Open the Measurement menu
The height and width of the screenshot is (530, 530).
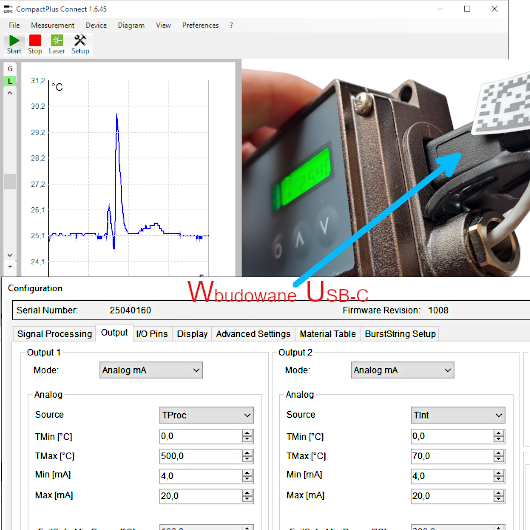tap(52, 25)
